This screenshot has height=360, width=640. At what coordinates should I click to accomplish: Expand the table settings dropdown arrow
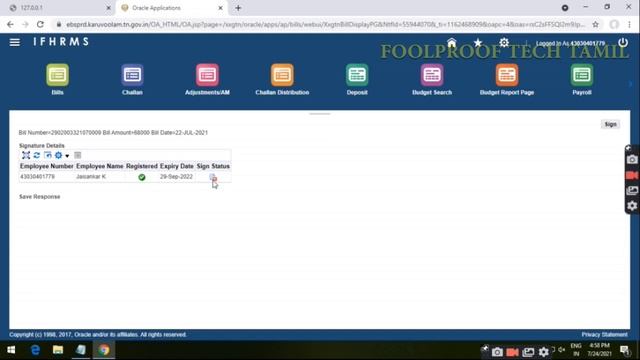click(67, 156)
